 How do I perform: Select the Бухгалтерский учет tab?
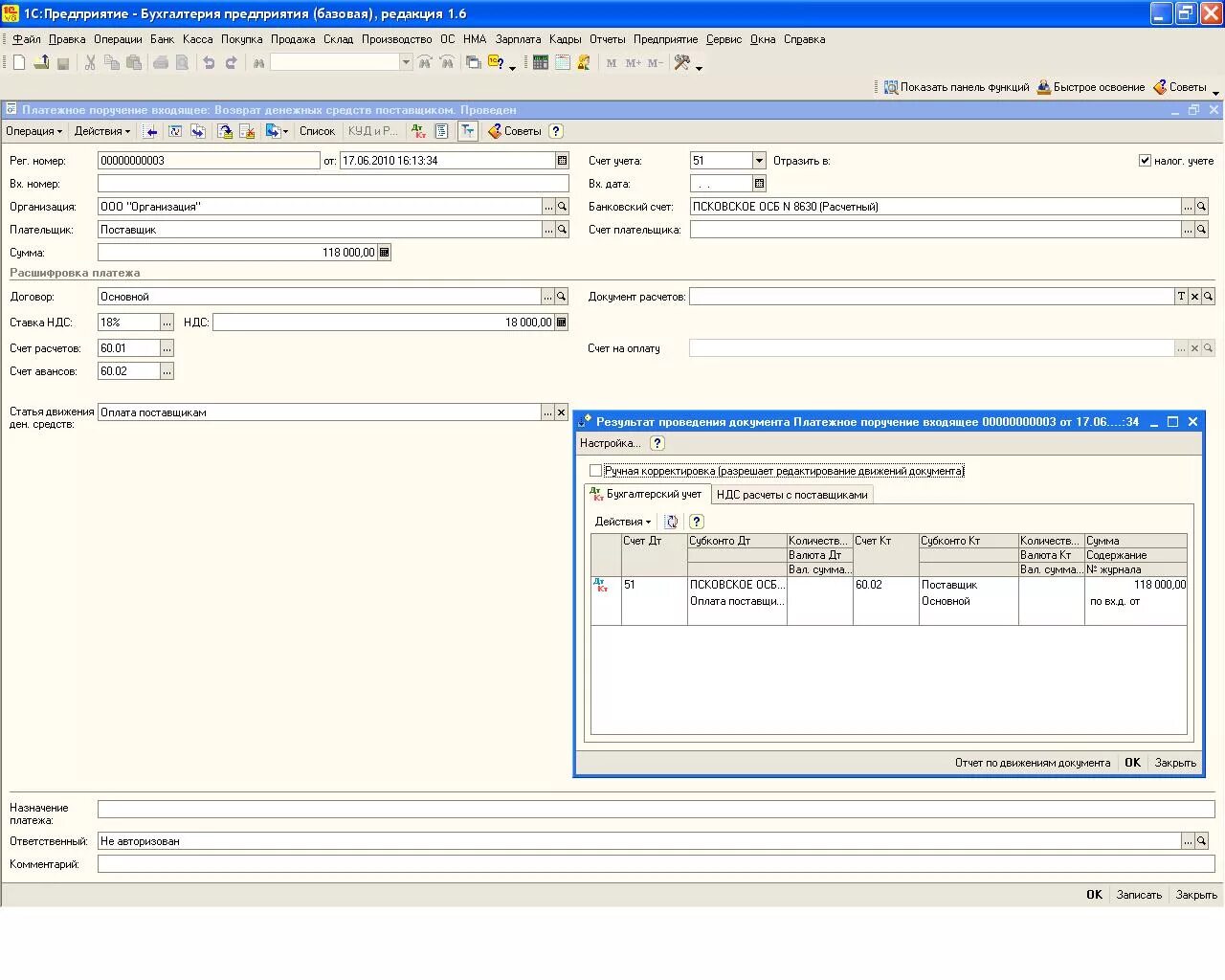click(647, 494)
